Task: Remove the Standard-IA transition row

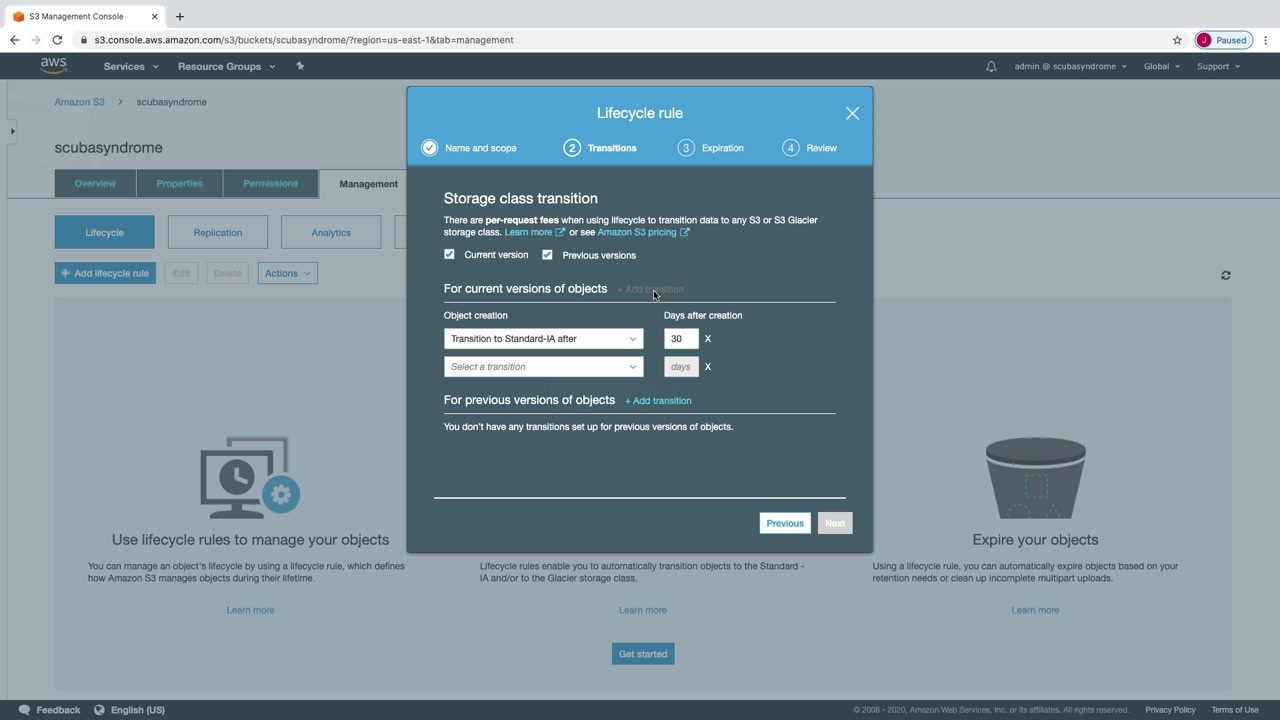Action: (707, 339)
